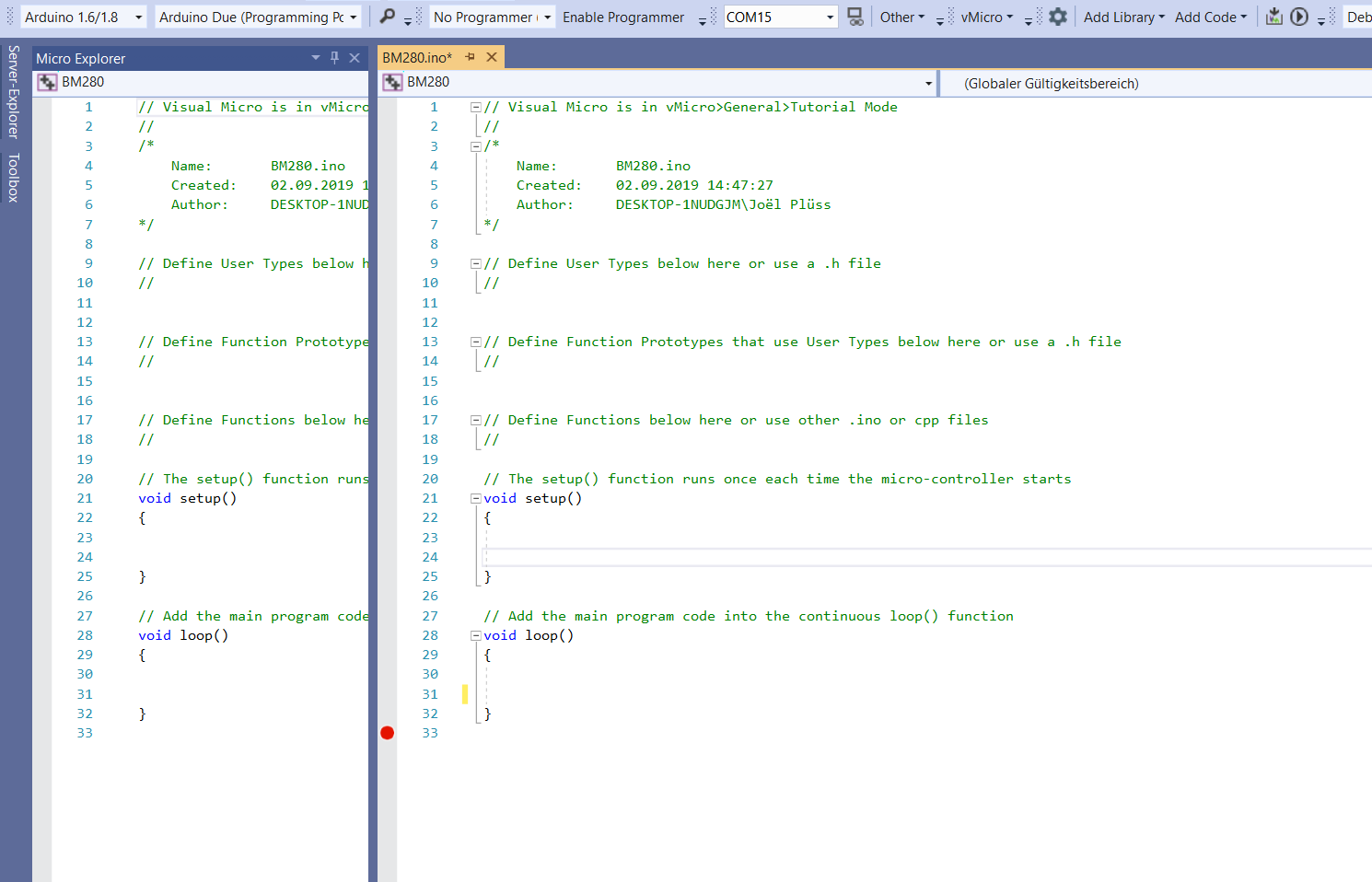This screenshot has width=1372, height=882.
Task: Click the build and upload icon
Action: coord(1274,17)
